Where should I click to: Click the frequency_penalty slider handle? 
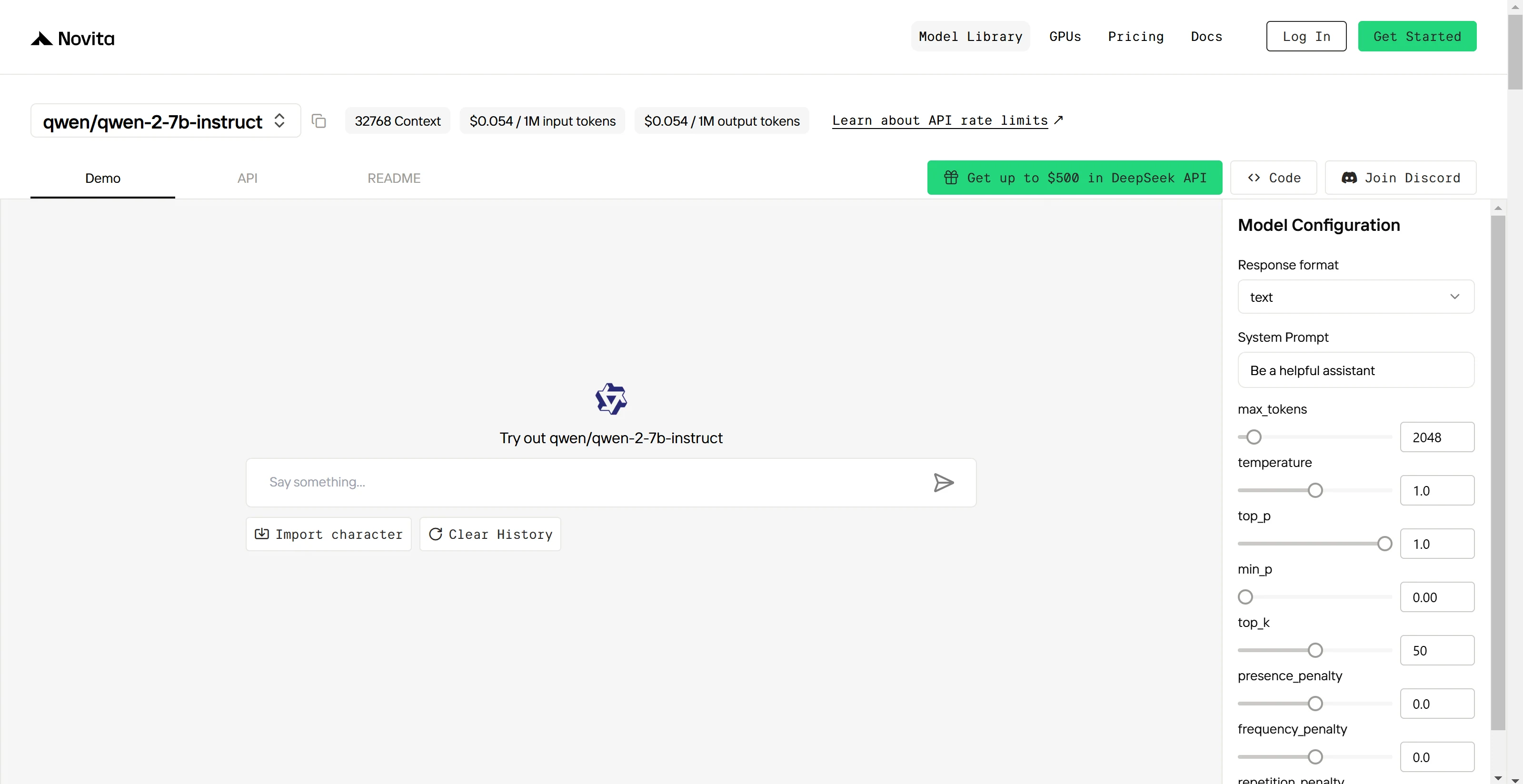[x=1315, y=756]
